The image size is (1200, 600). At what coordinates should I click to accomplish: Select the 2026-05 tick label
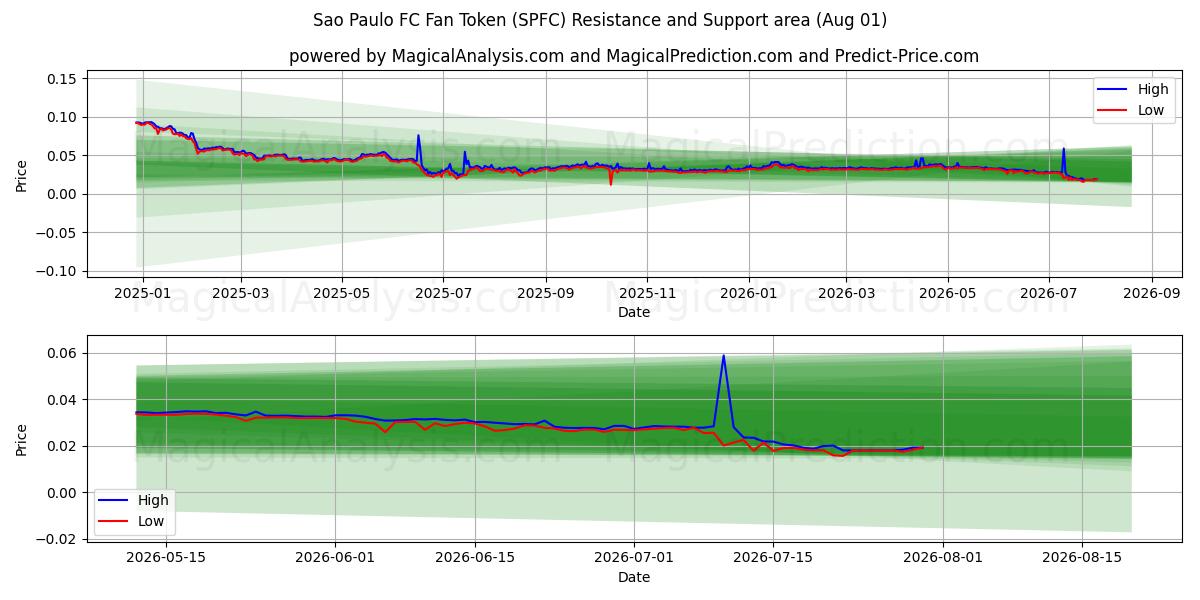click(x=947, y=293)
